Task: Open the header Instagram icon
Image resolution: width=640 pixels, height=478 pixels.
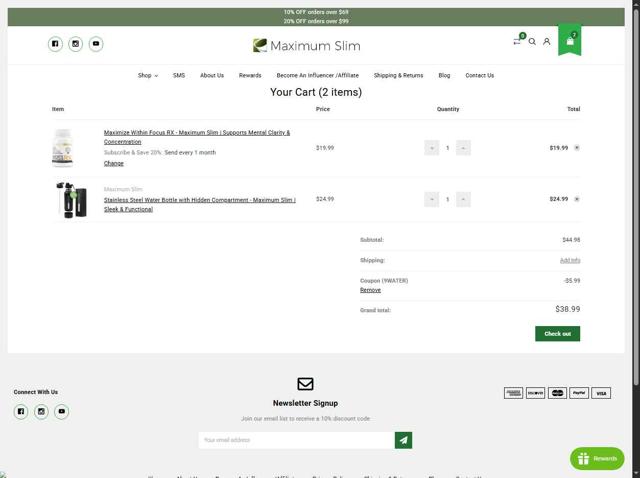Action: click(76, 44)
